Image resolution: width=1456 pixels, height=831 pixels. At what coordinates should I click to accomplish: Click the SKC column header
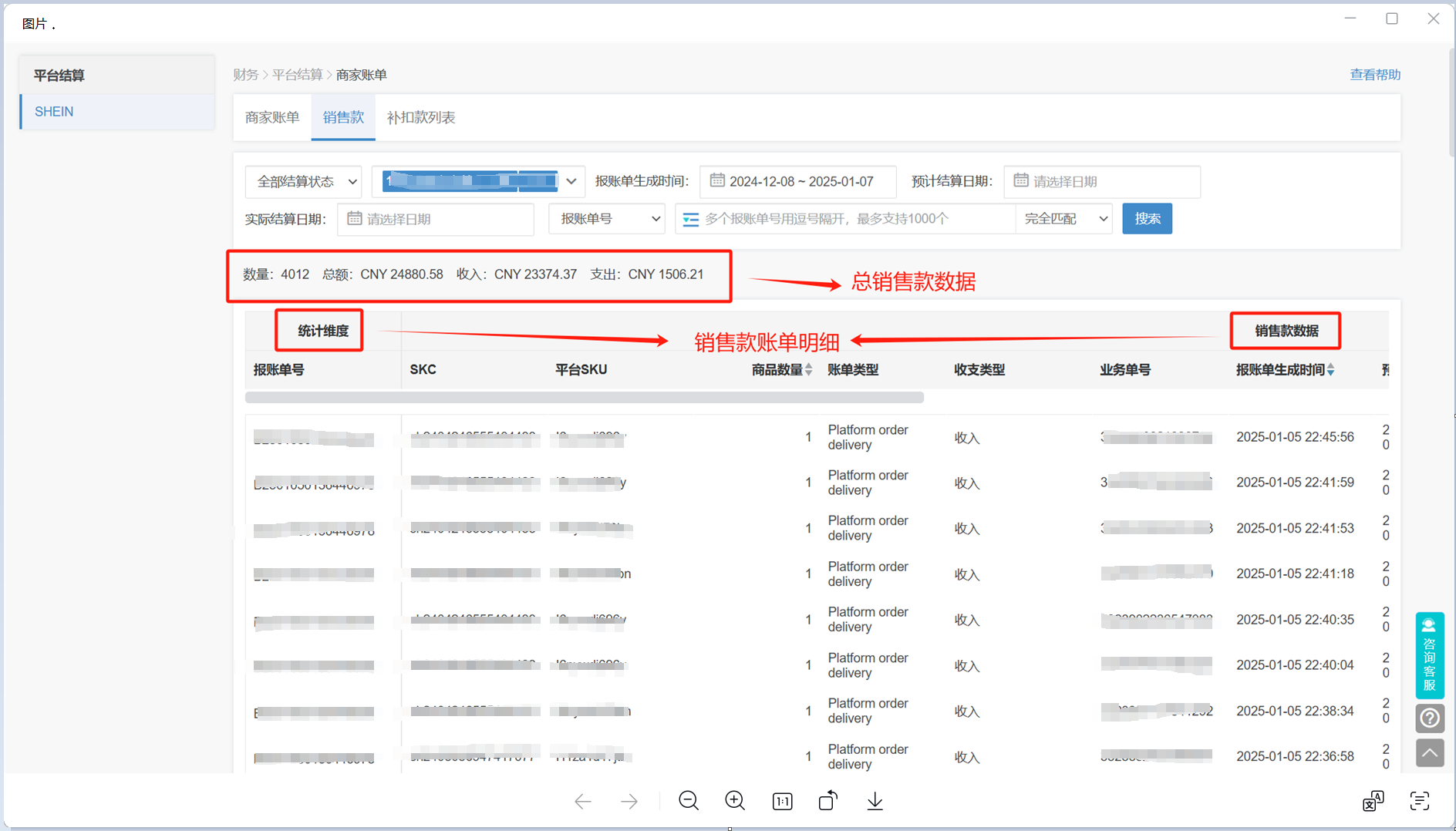coord(423,370)
